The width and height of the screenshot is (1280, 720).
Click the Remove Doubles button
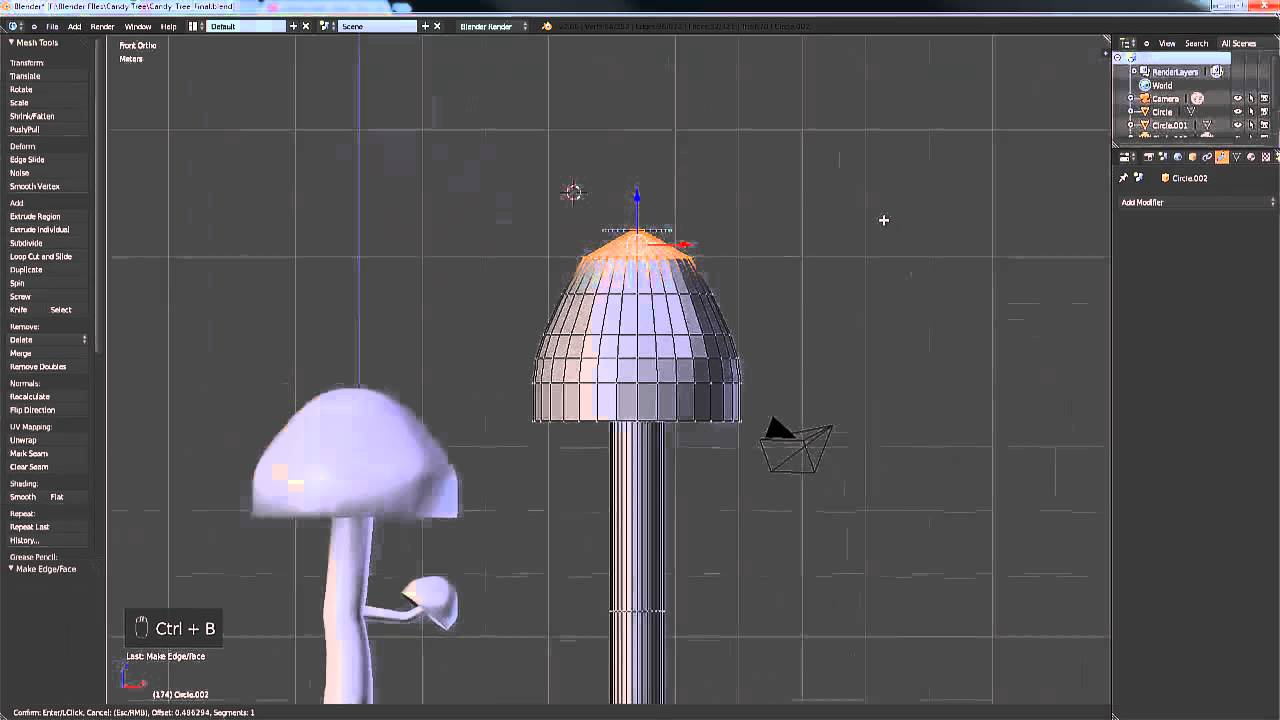pyautogui.click(x=48, y=366)
